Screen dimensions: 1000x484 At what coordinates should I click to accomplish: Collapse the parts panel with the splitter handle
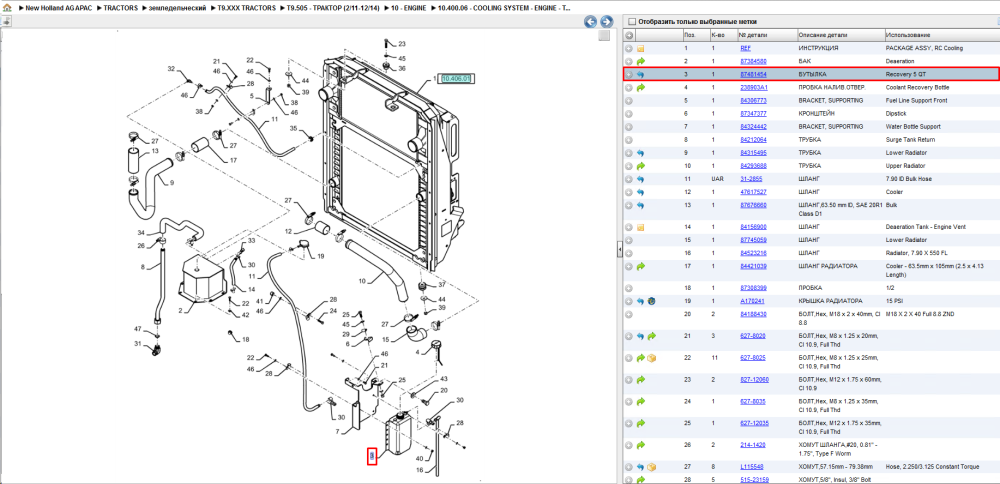coord(619,251)
